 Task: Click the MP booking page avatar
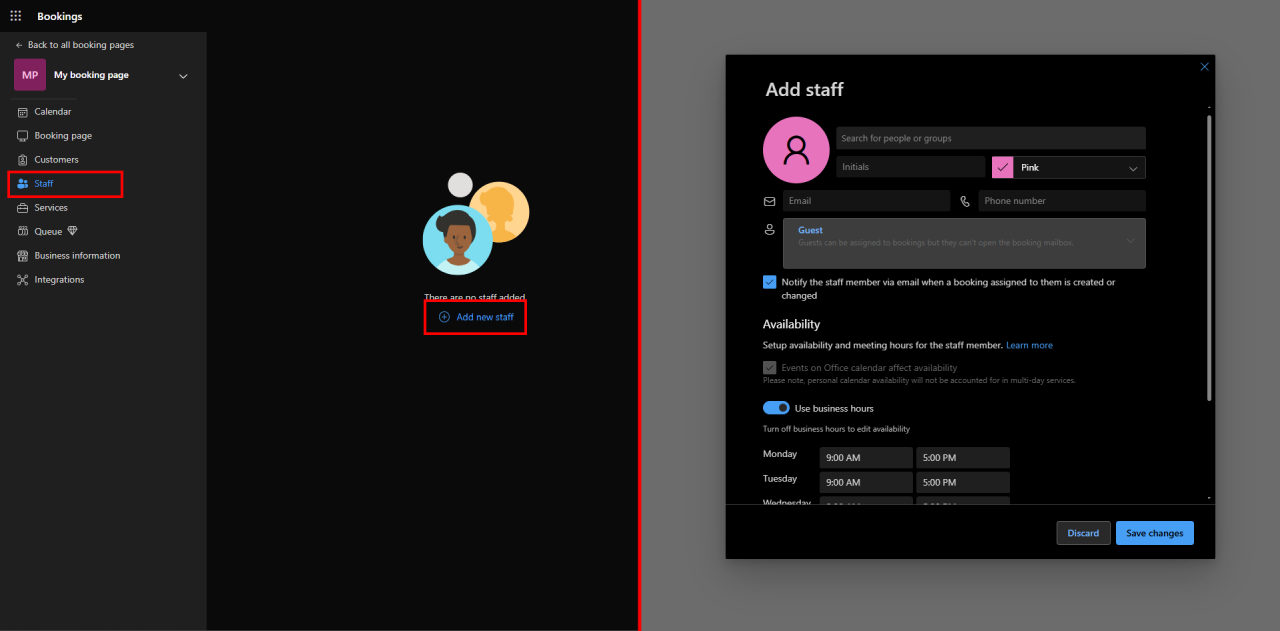30,75
